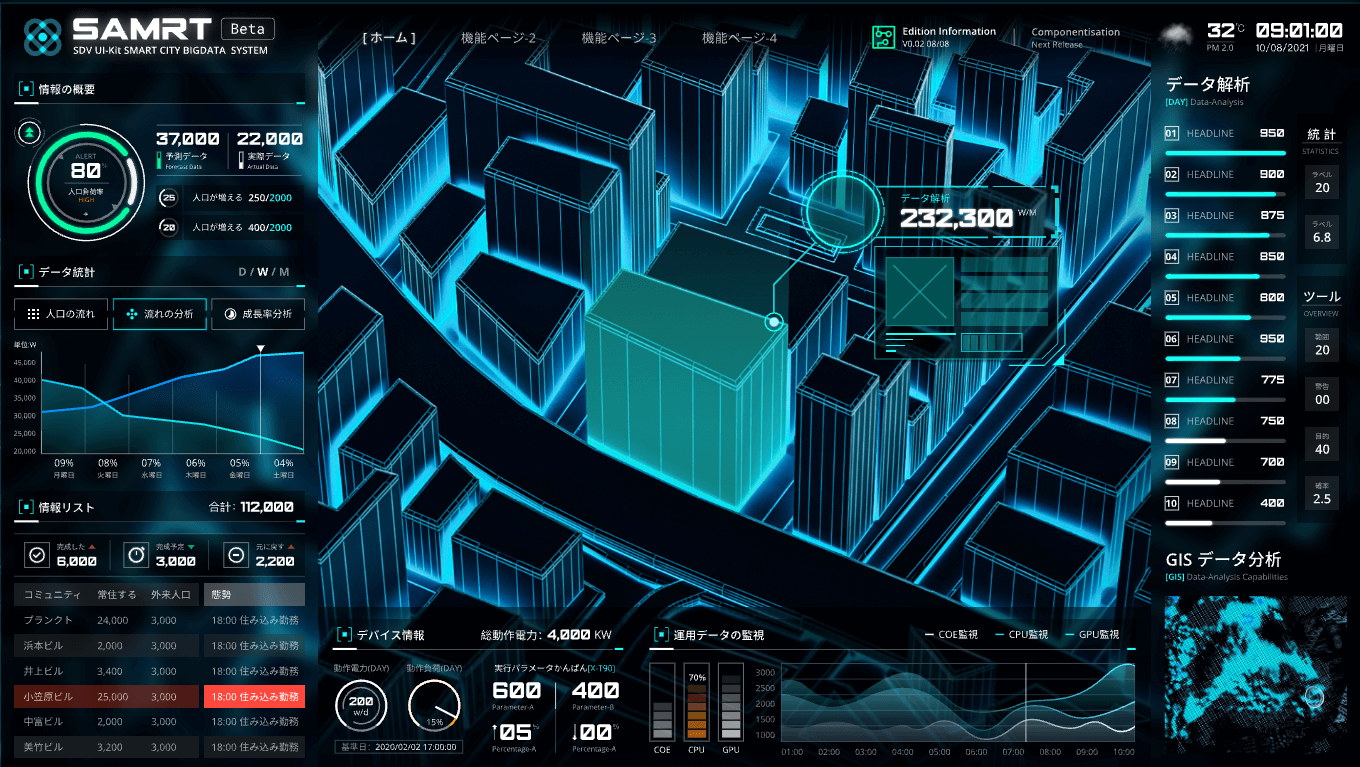This screenshot has height=767, width=1360.
Task: Click the minus-circle revert icon
Action: [236, 554]
